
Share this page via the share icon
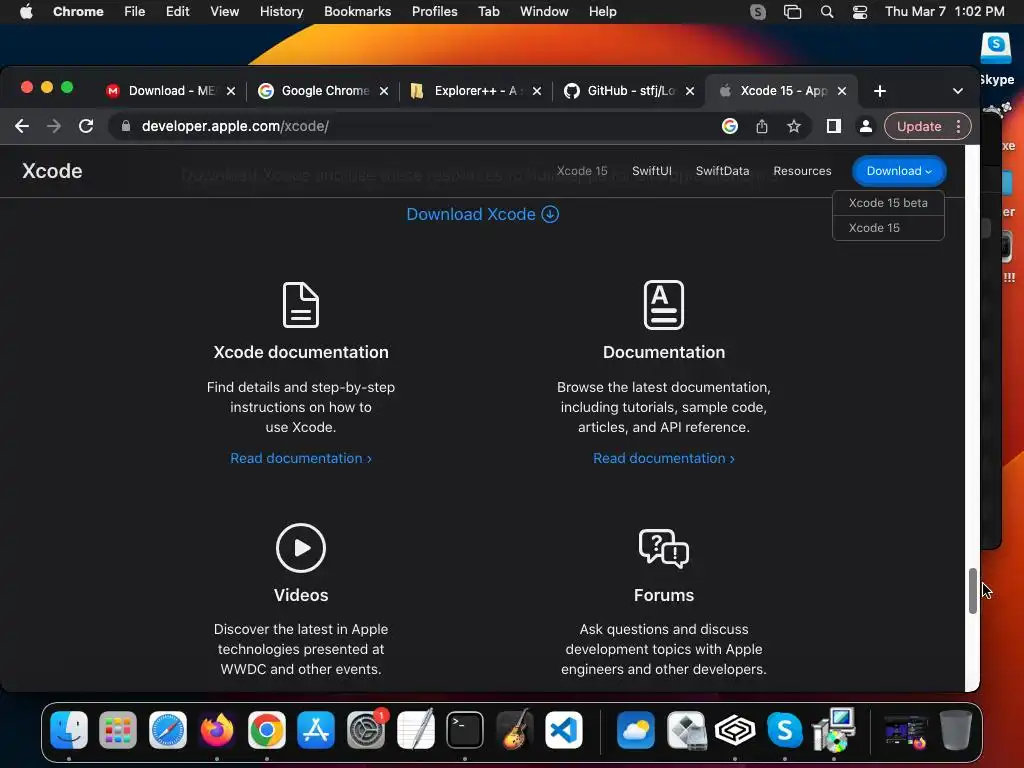761,126
